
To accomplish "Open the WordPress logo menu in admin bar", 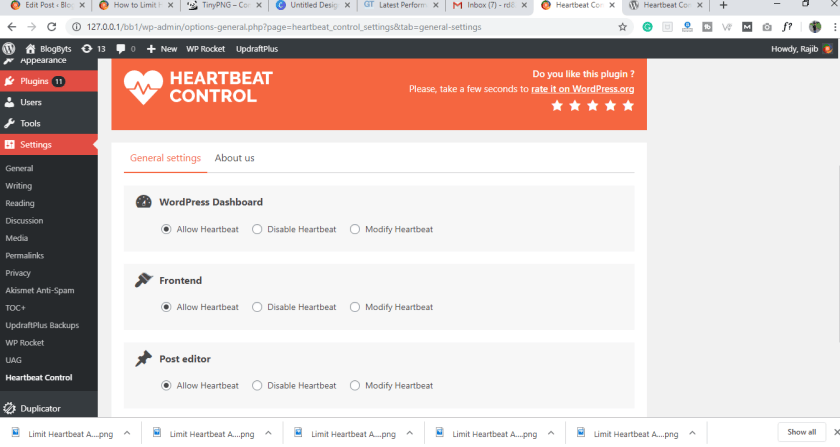I will pos(9,49).
